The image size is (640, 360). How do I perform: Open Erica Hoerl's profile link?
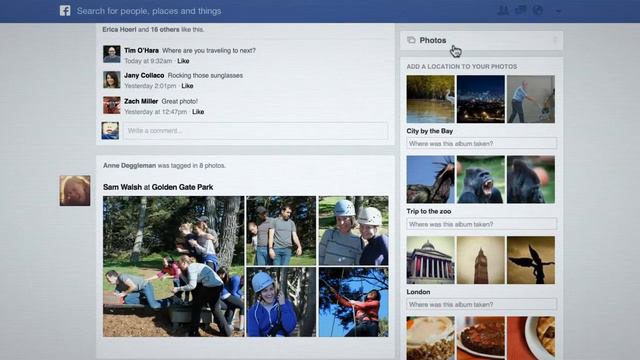pyautogui.click(x=119, y=29)
